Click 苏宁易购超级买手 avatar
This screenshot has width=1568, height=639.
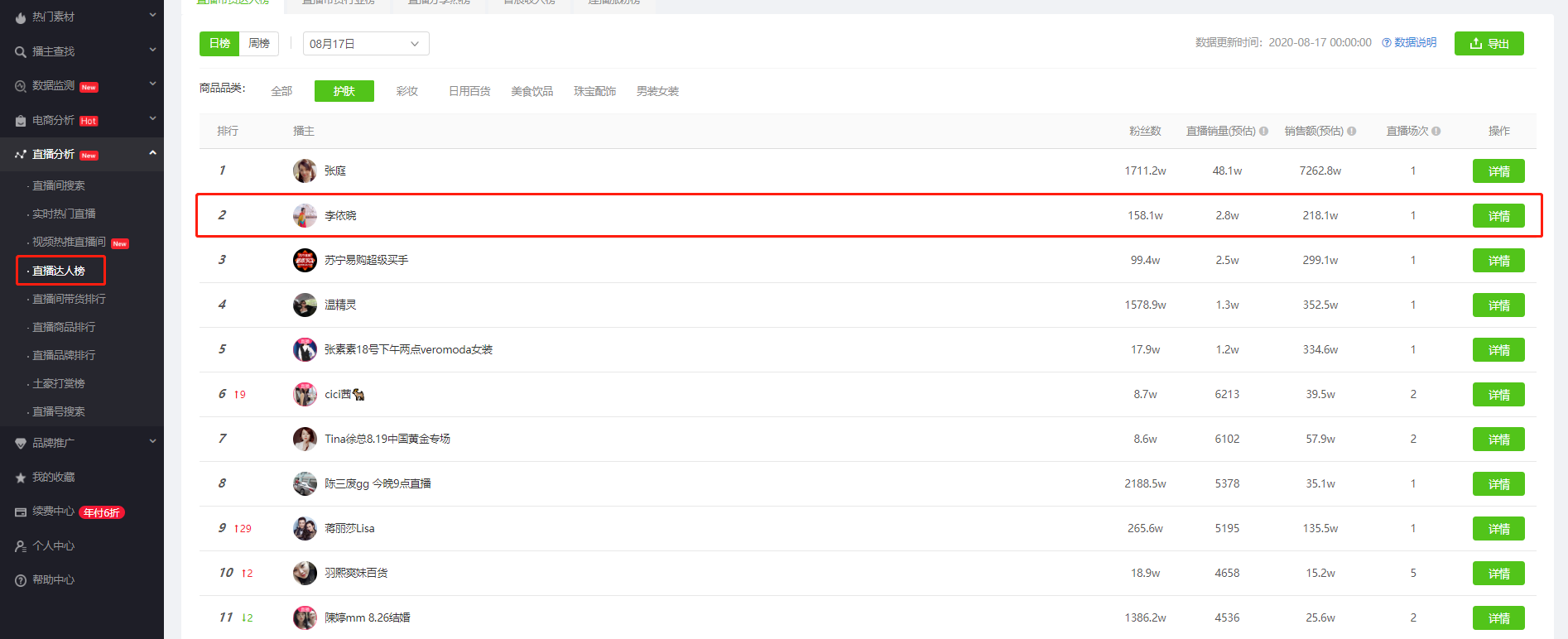pos(305,260)
